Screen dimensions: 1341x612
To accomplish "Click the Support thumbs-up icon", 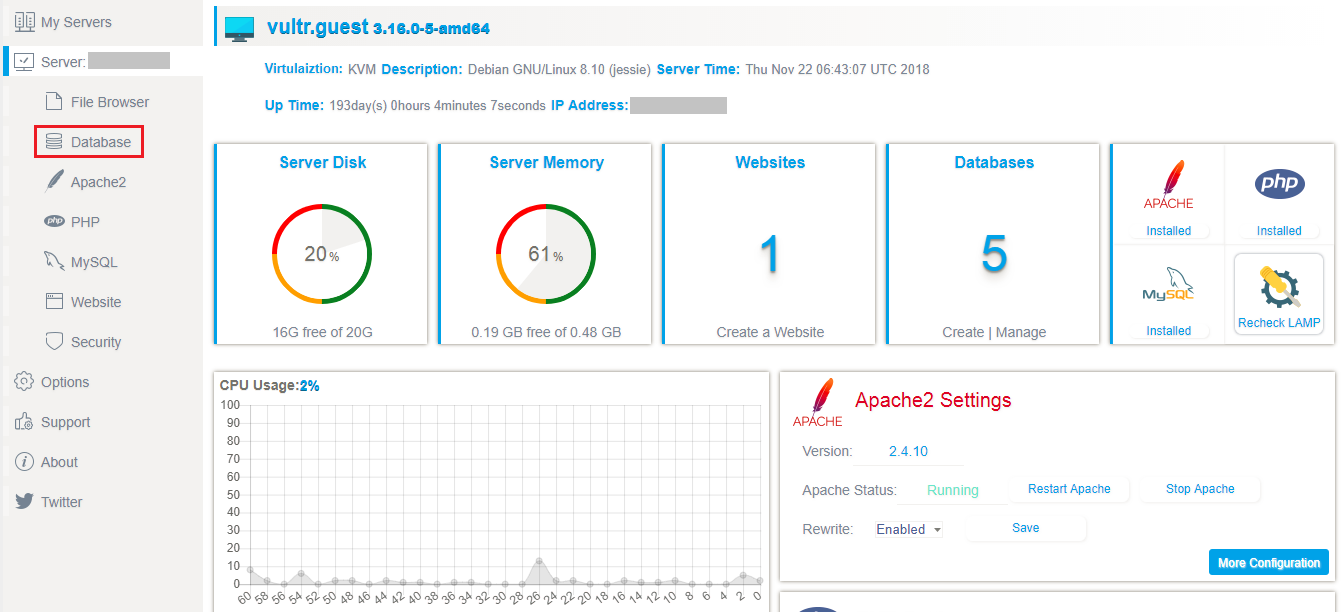I will tap(24, 422).
